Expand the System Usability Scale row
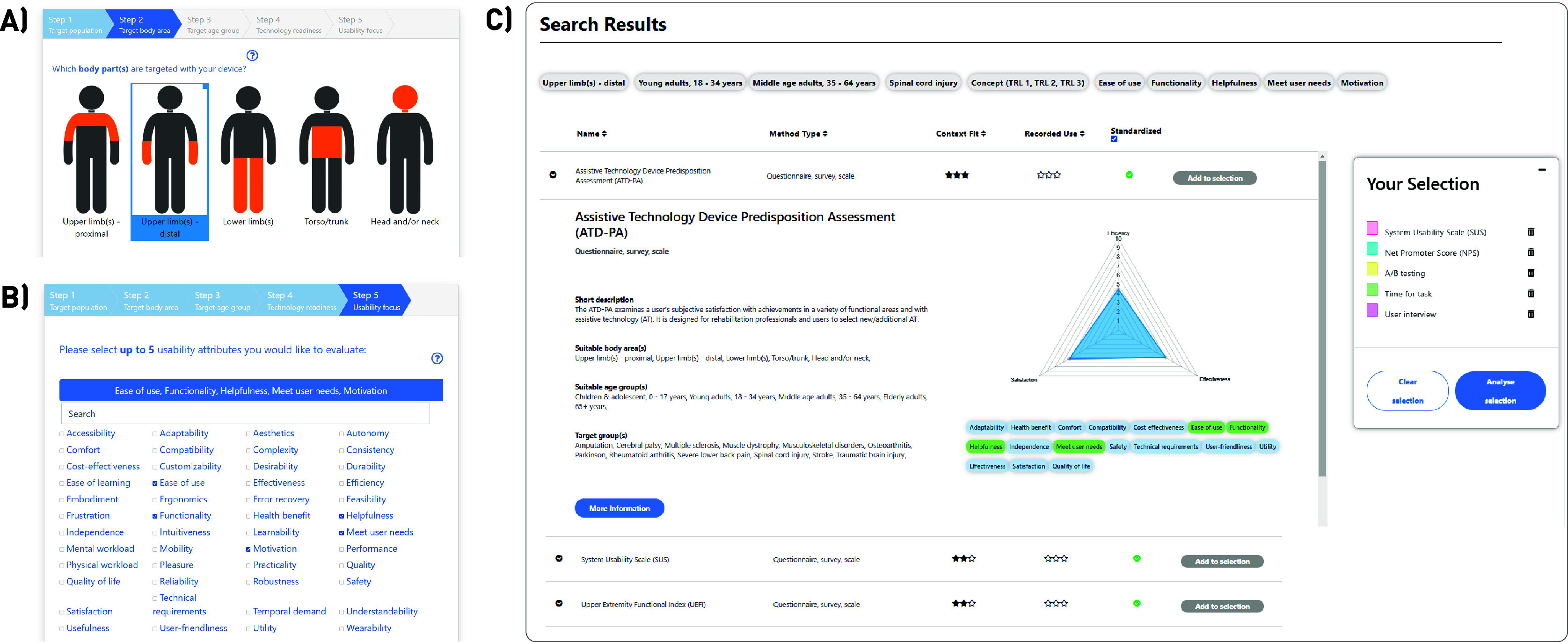 pyautogui.click(x=559, y=559)
